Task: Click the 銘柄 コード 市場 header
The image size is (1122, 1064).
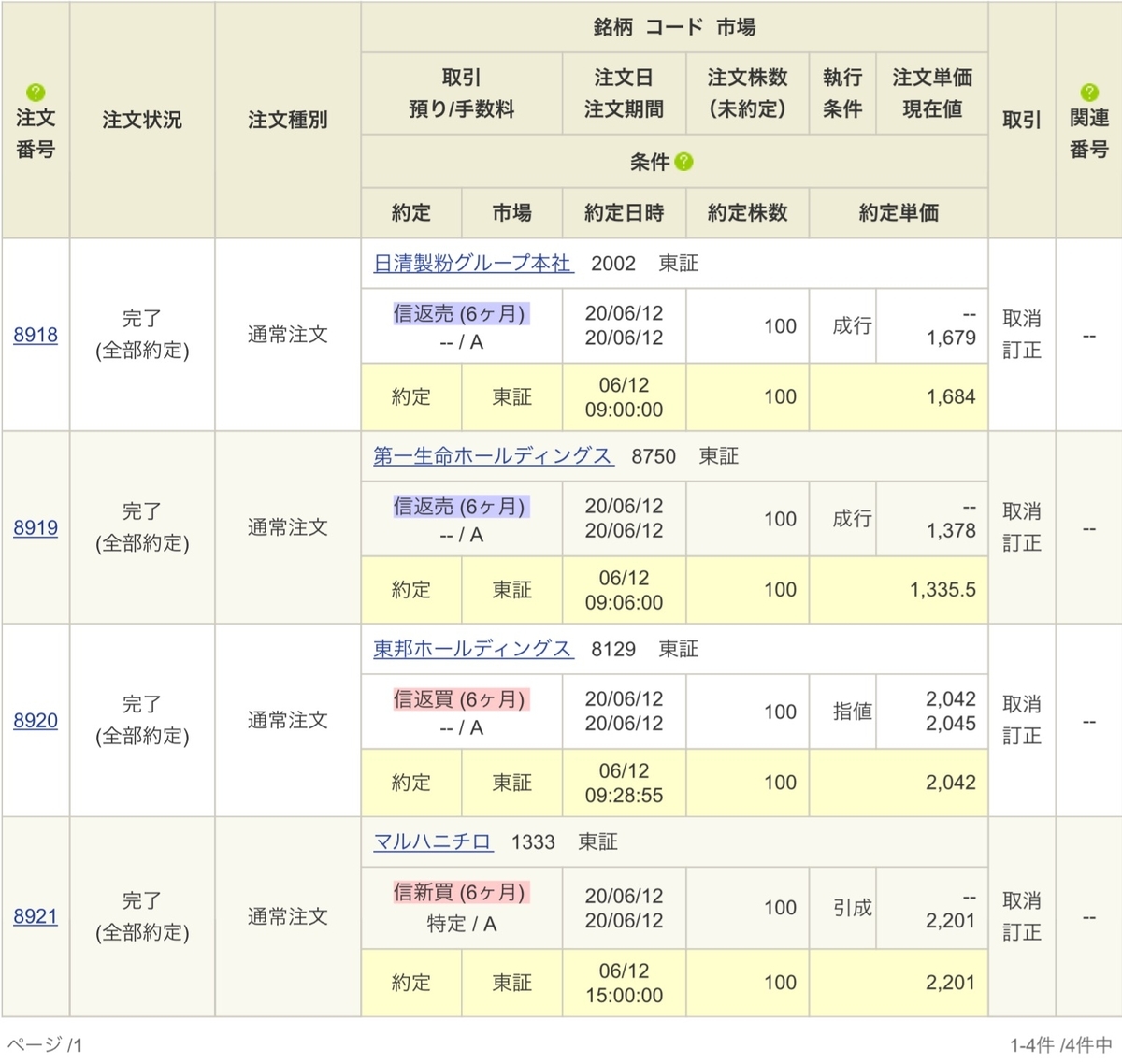Action: (674, 27)
